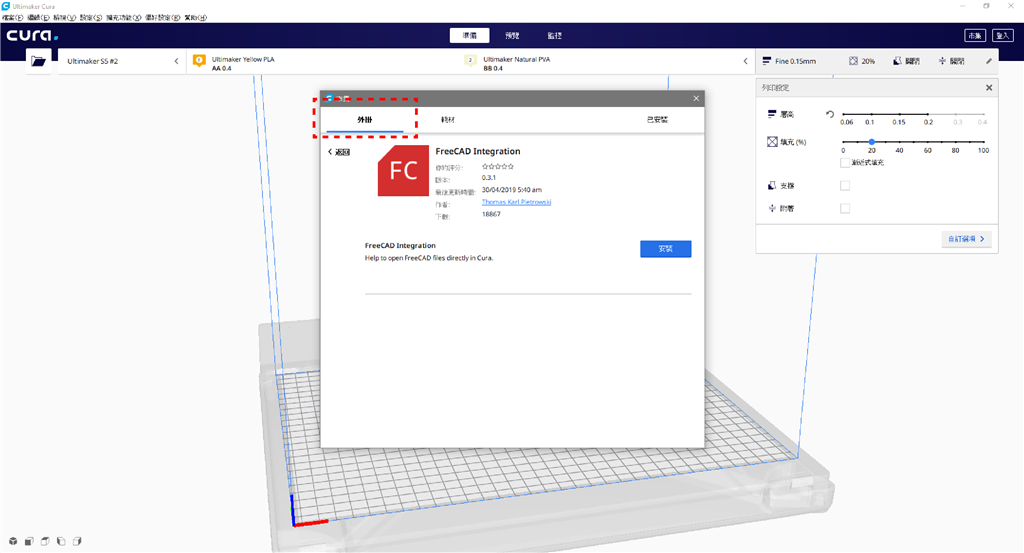Click the Fine 0.15mm profile icon

point(765,61)
